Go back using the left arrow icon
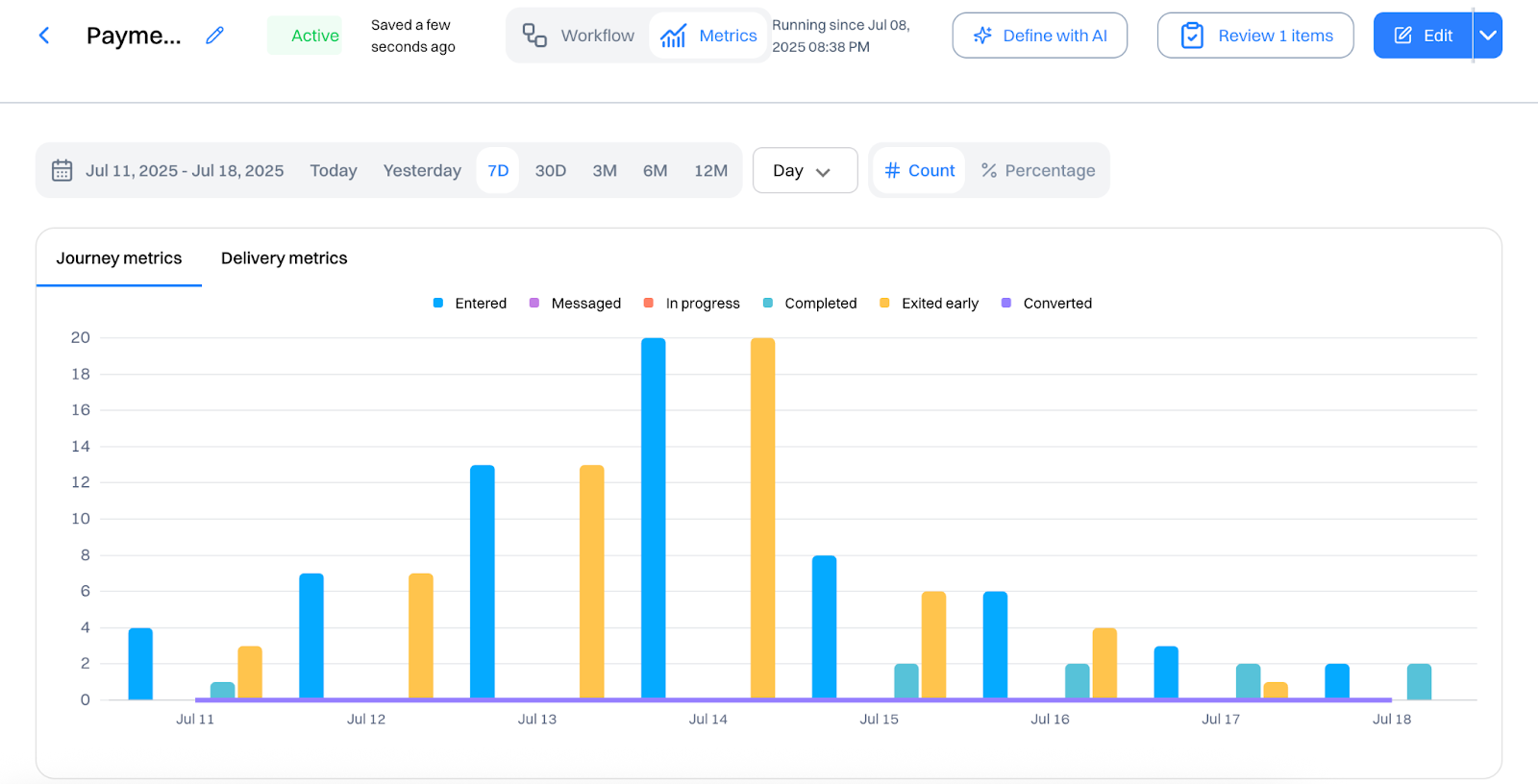1538x784 pixels. [x=43, y=36]
